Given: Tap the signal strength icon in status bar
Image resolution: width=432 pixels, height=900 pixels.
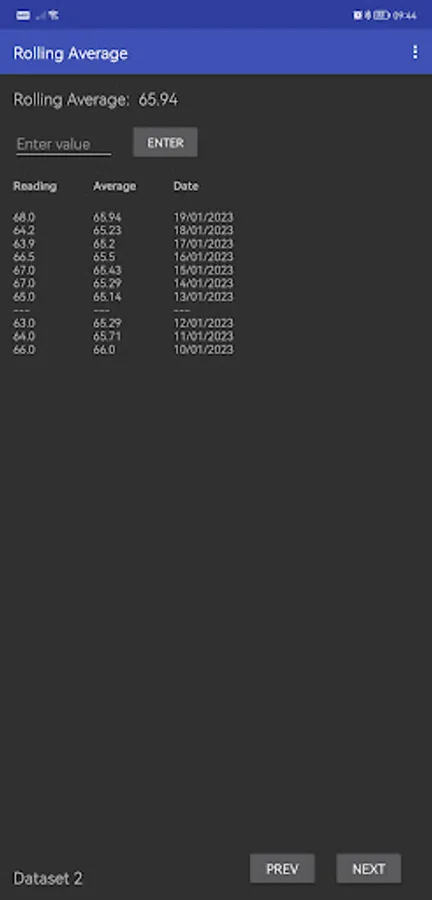Looking at the screenshot, I should pos(41,15).
